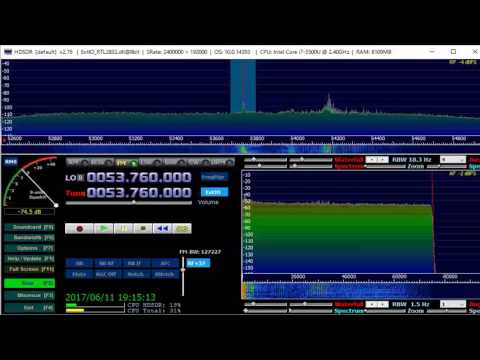The height and width of the screenshot is (360, 480).
Task: Click the Tune frequency readout 0053.760.000
Action: (x=139, y=193)
